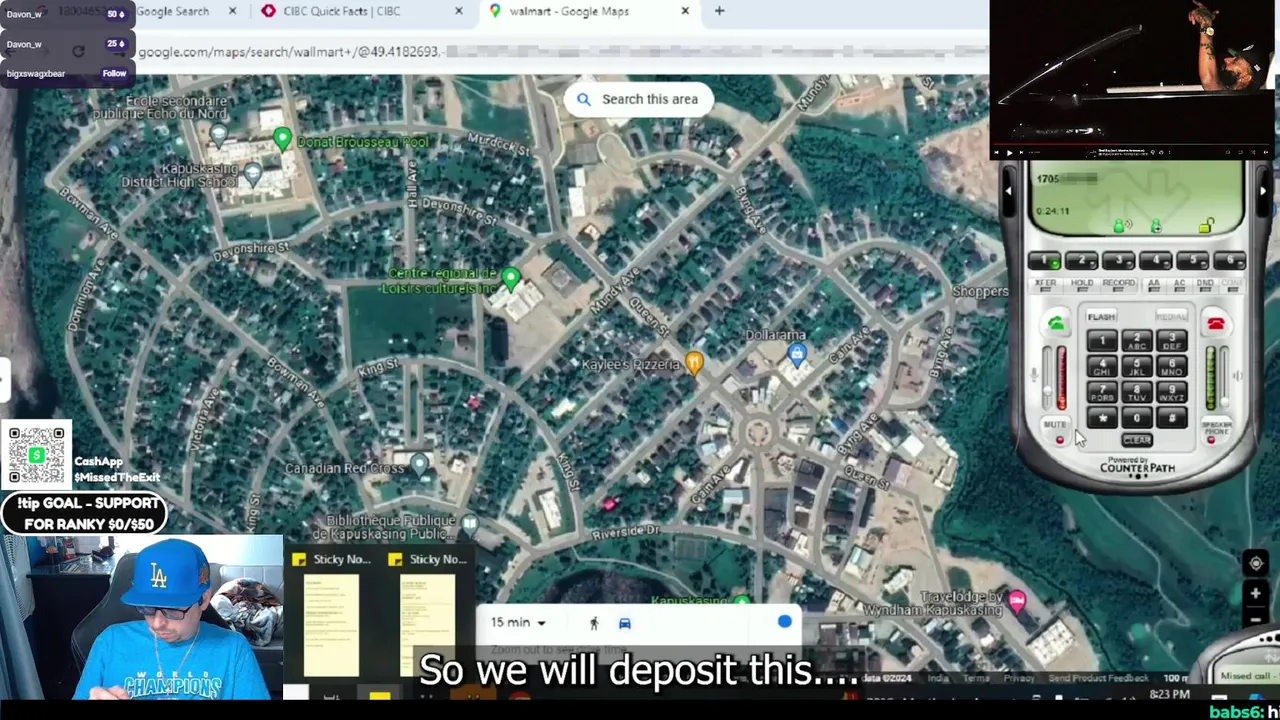Select the Canadian Red Cross map pin
1280x720 pixels.
coord(419,463)
